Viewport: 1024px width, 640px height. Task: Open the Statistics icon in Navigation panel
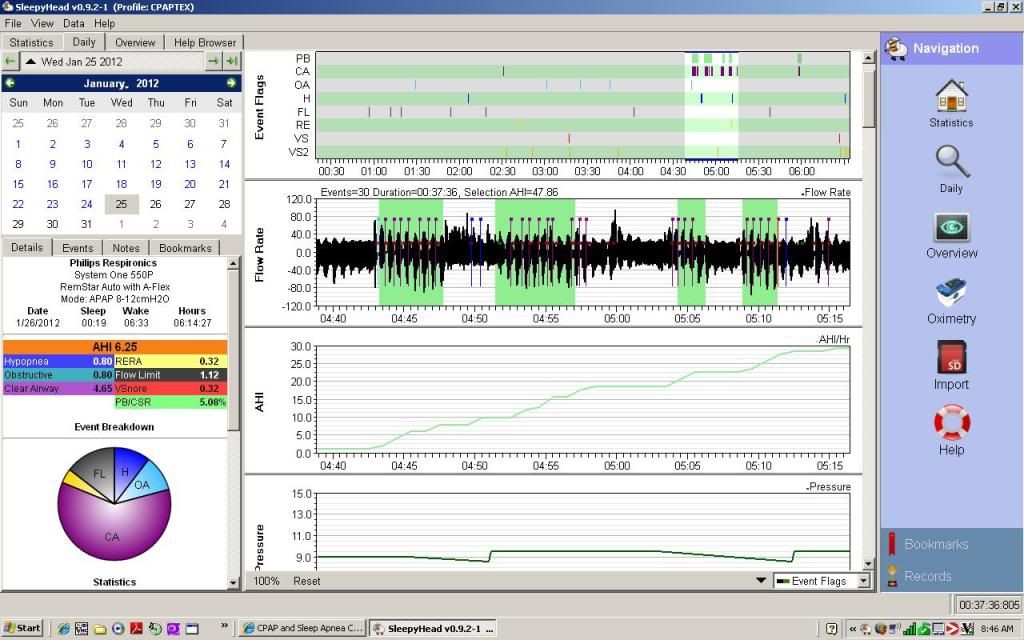click(x=950, y=98)
